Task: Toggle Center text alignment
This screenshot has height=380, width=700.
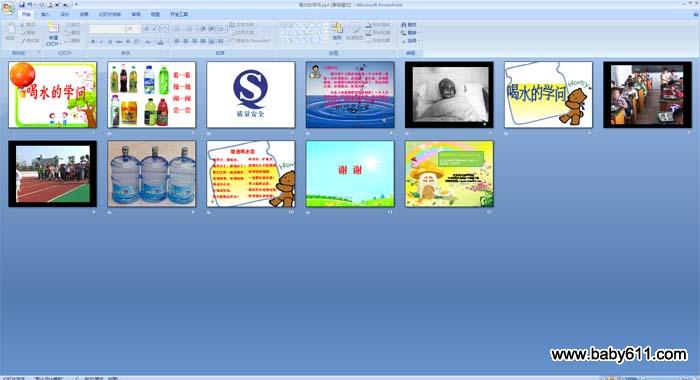Action: 186,41
